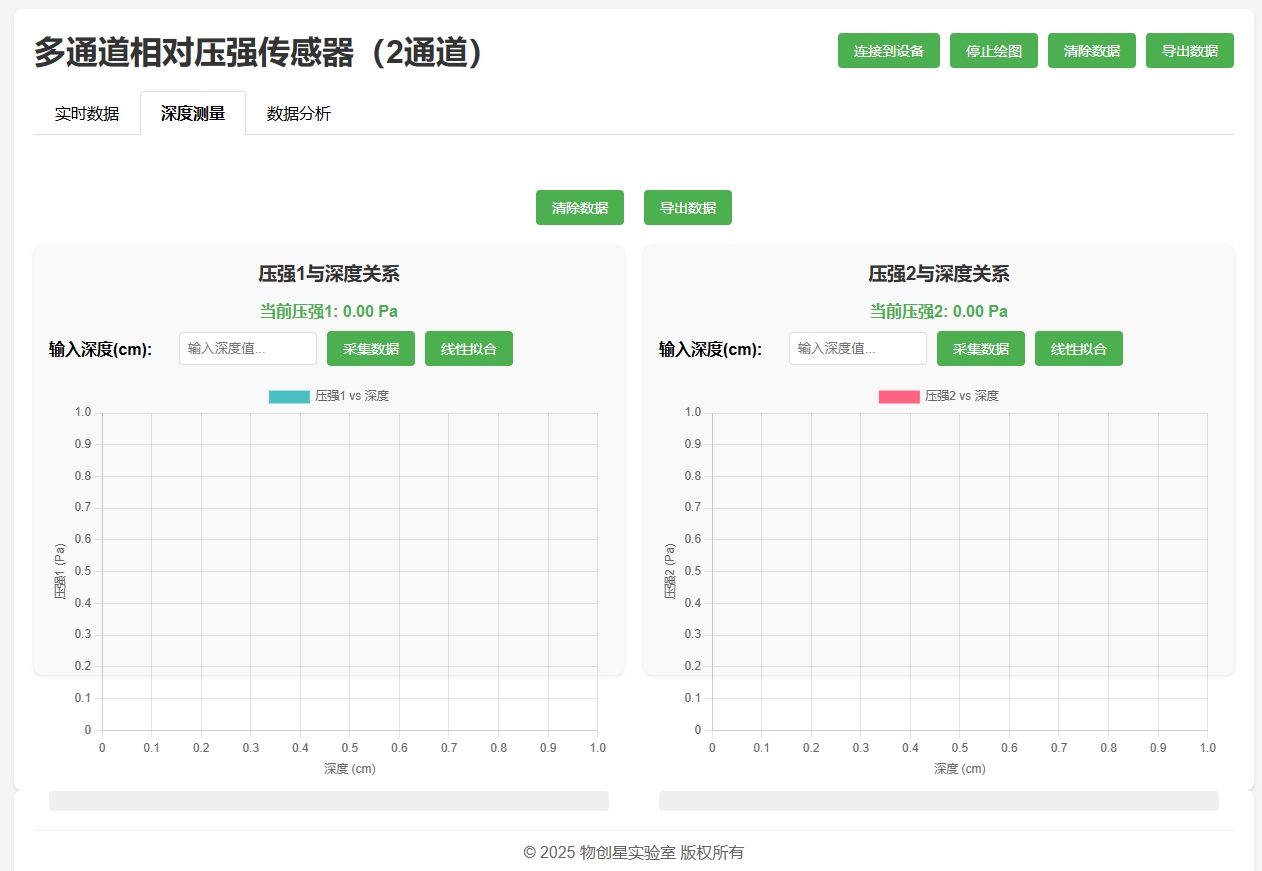Screen dimensions: 1262x871
Task: Click inside the 压强2 chart plot area
Action: click(x=959, y=570)
